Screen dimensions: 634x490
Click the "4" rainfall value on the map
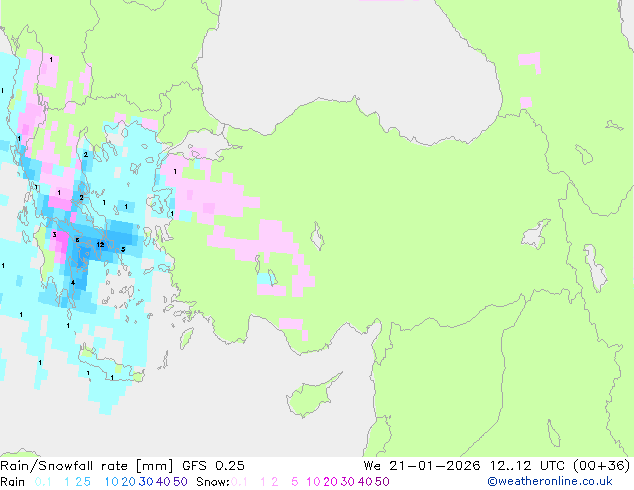pyautogui.click(x=73, y=283)
